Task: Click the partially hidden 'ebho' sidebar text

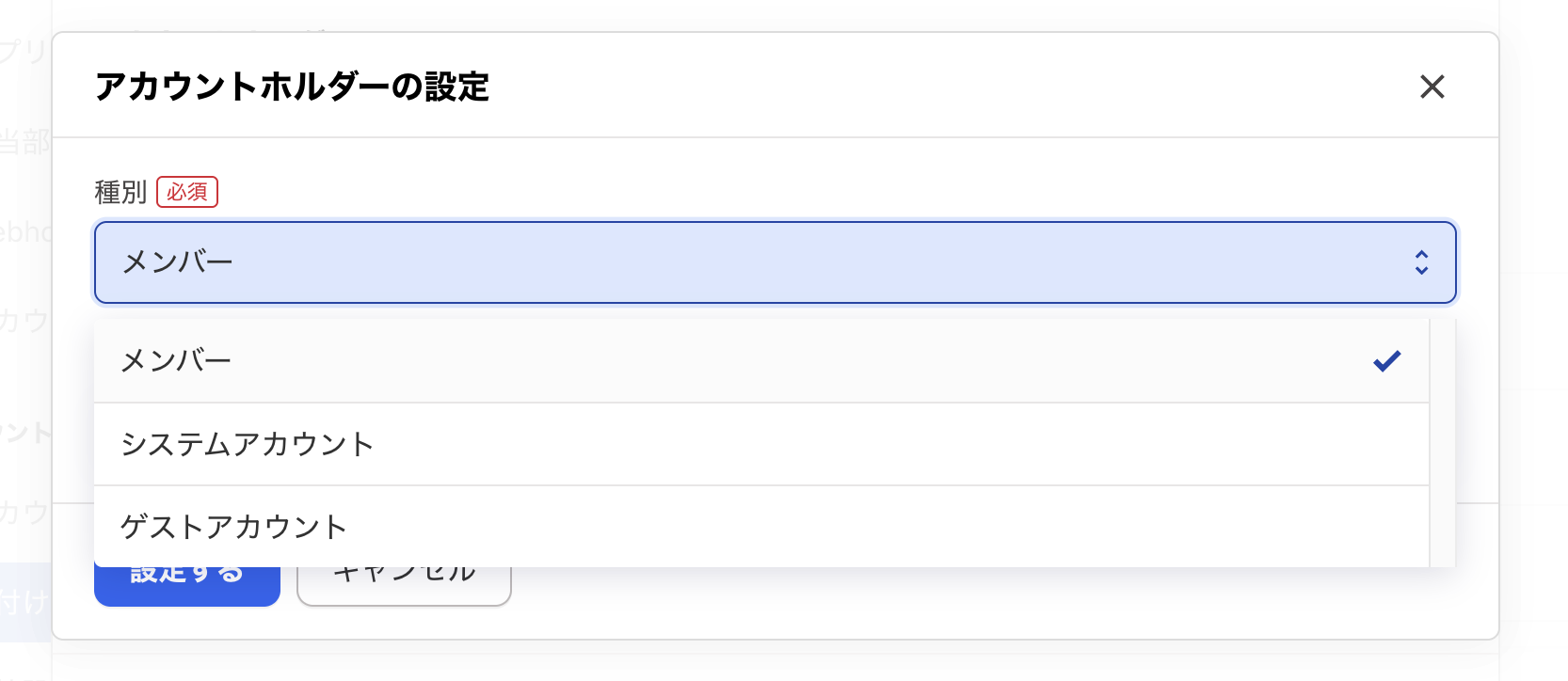Action: (26, 231)
